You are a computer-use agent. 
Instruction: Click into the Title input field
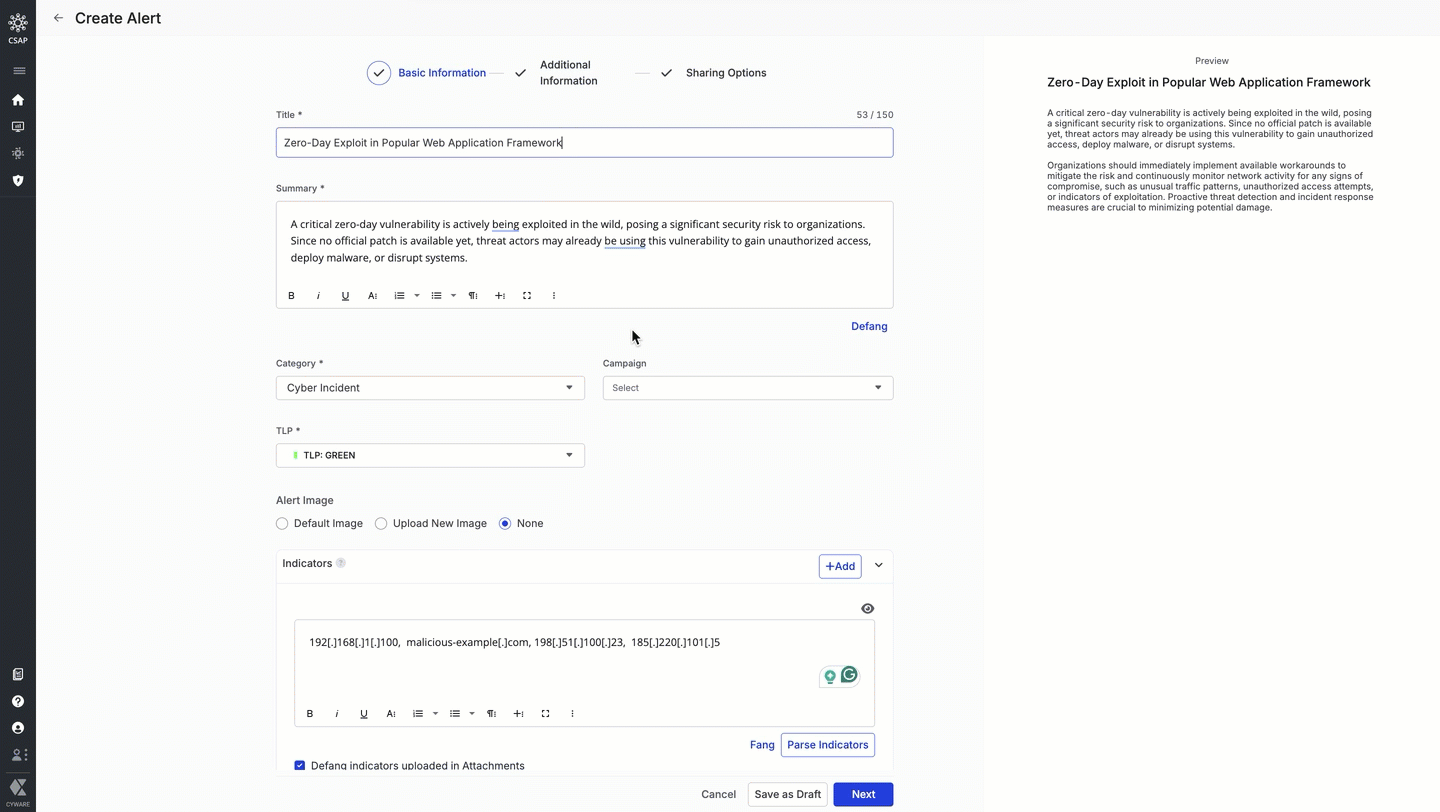coord(584,143)
